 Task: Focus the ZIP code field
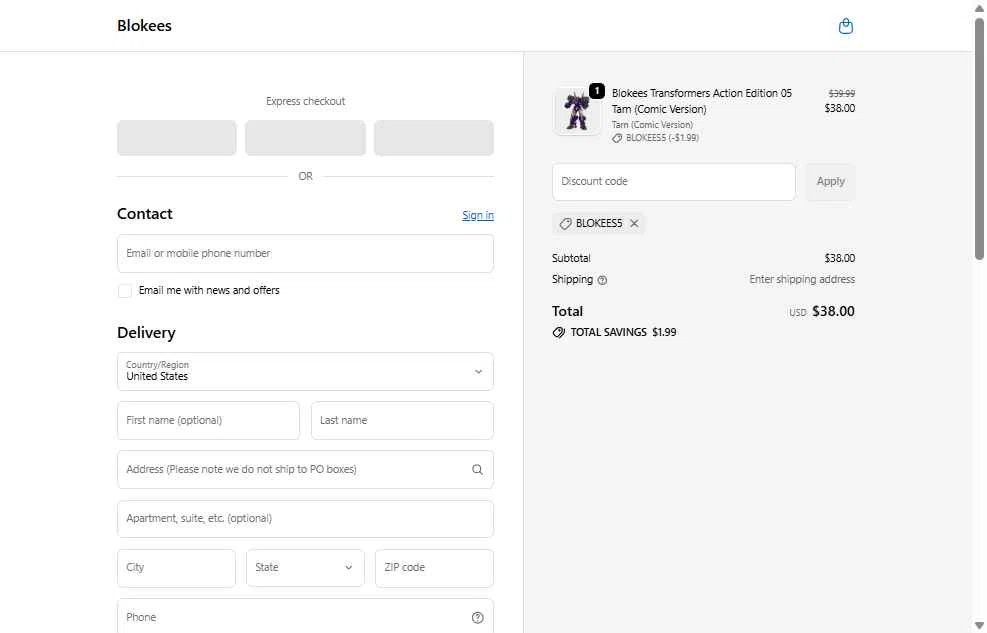434,568
